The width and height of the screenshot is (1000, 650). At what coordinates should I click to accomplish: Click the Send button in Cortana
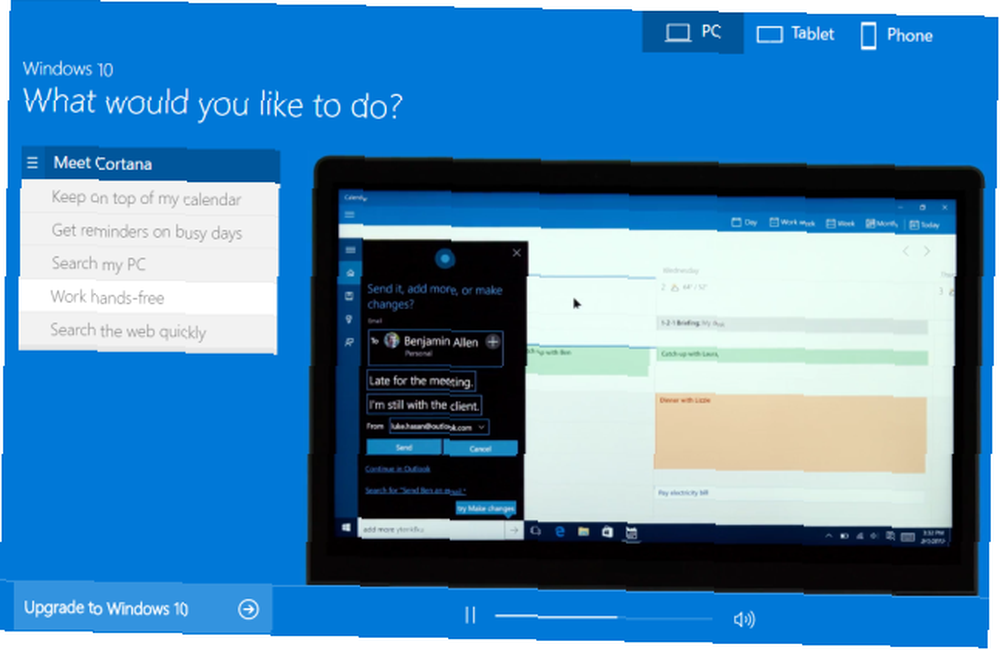click(x=404, y=448)
